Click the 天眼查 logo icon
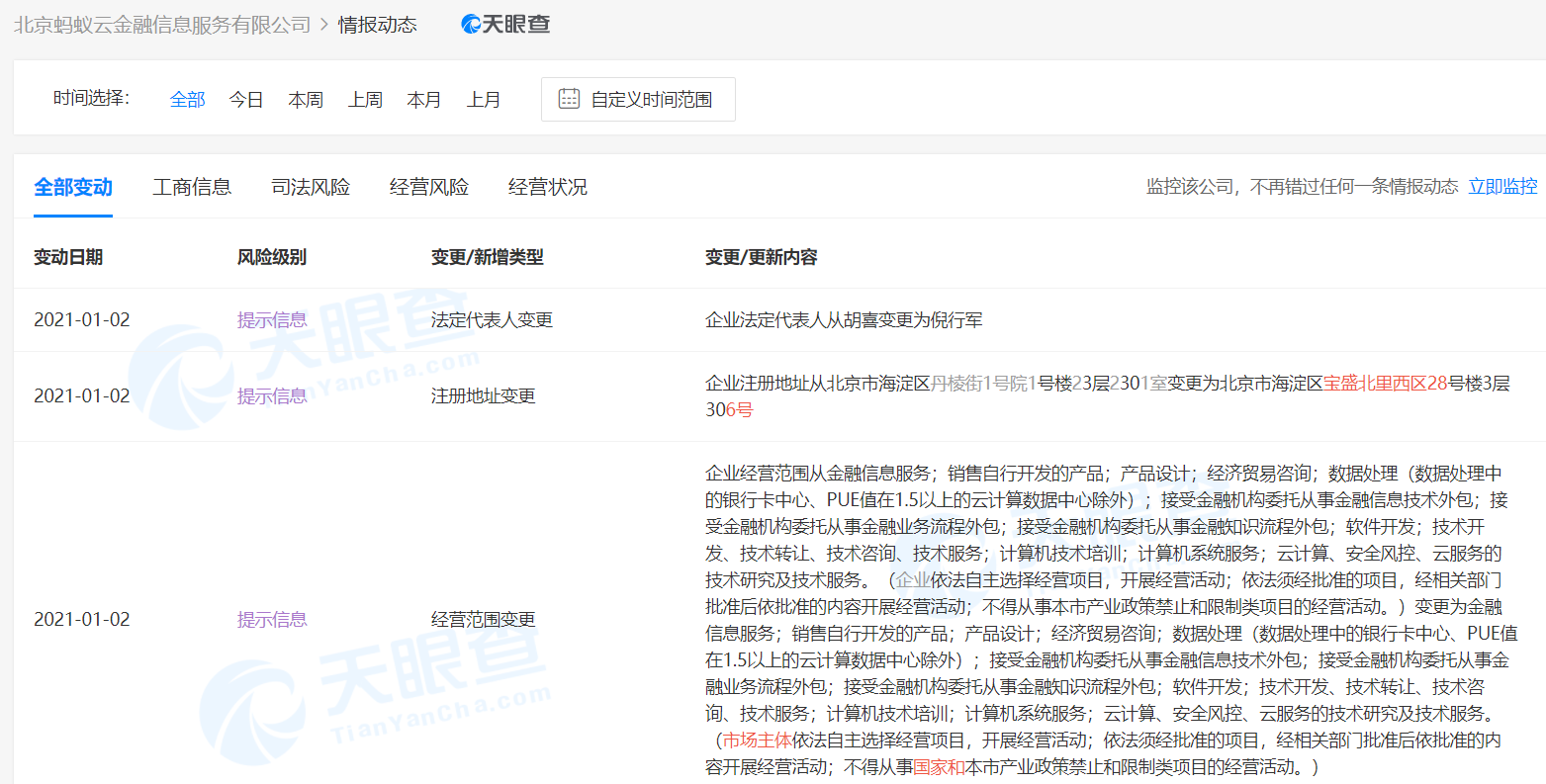The width and height of the screenshot is (1546, 784). (505, 25)
